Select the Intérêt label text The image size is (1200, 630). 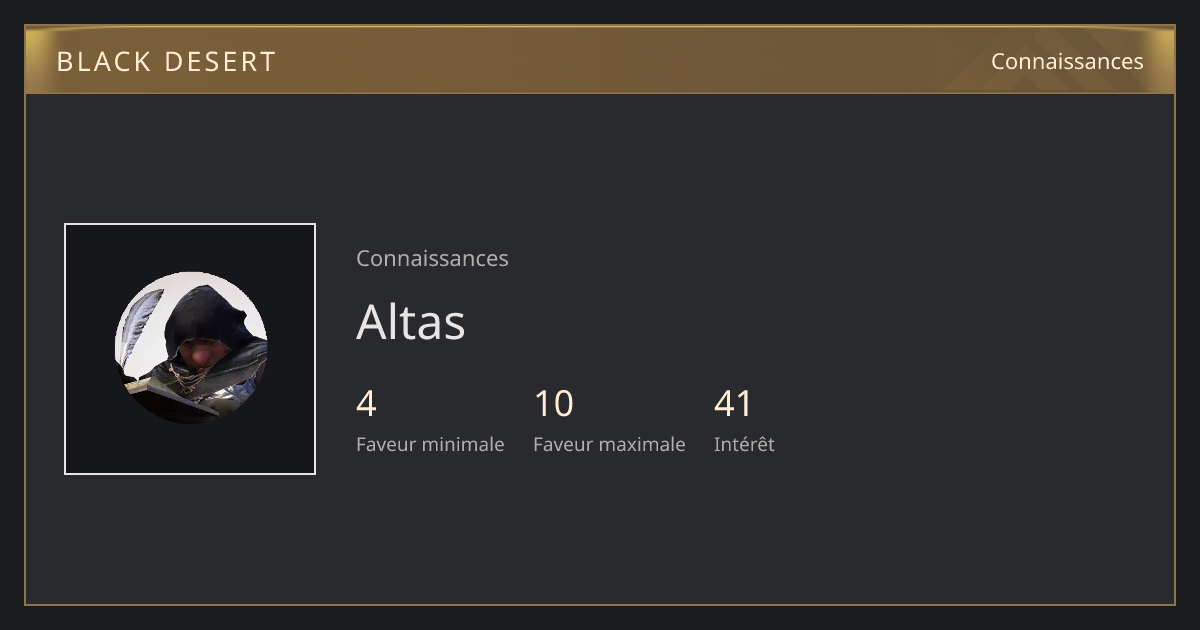coord(744,444)
